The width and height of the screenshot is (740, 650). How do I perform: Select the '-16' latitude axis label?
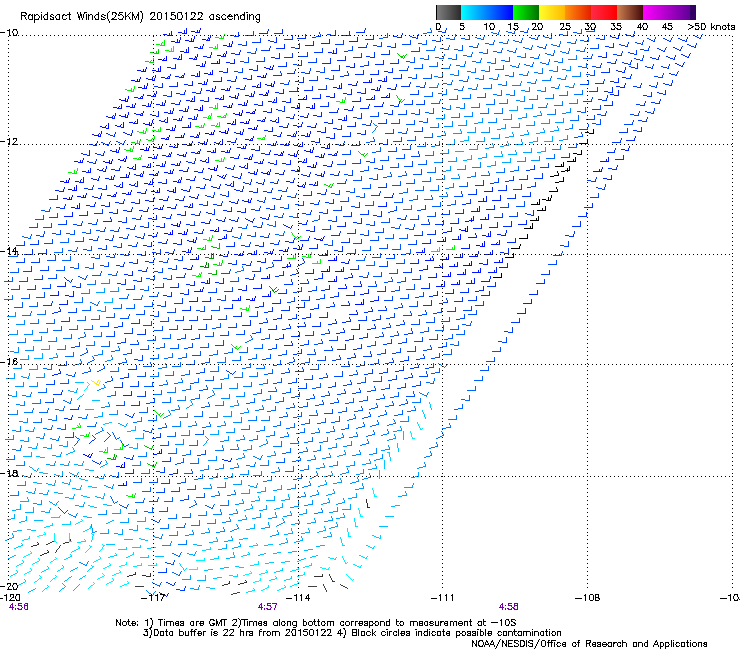9,362
